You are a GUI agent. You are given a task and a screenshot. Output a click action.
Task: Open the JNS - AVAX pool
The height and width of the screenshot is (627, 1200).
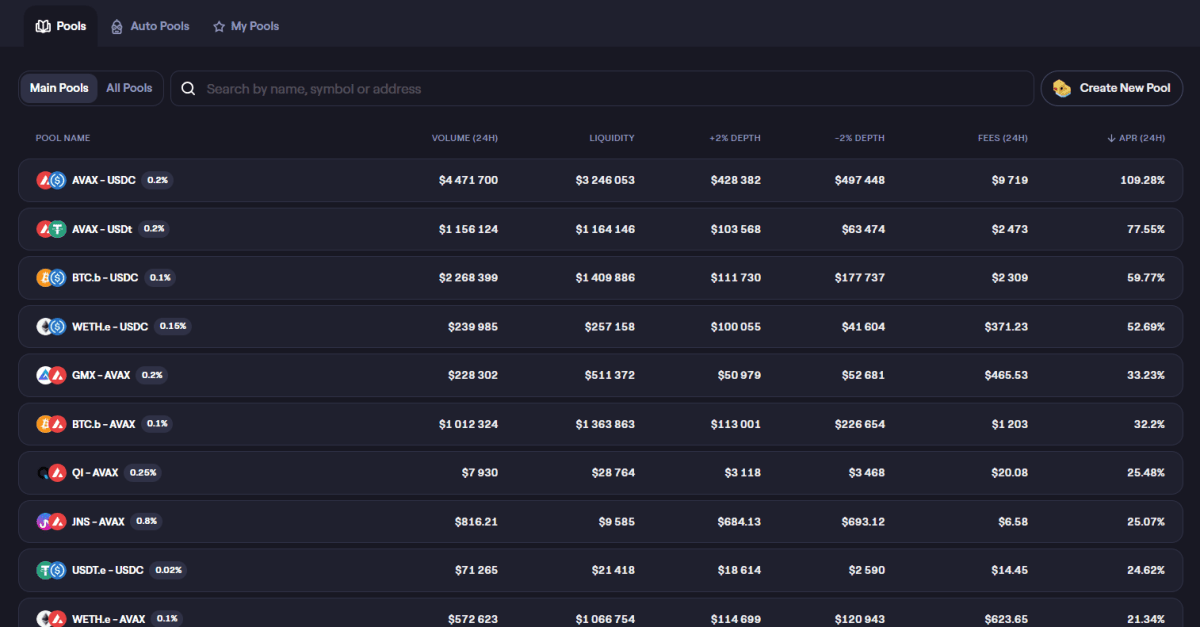coord(600,521)
